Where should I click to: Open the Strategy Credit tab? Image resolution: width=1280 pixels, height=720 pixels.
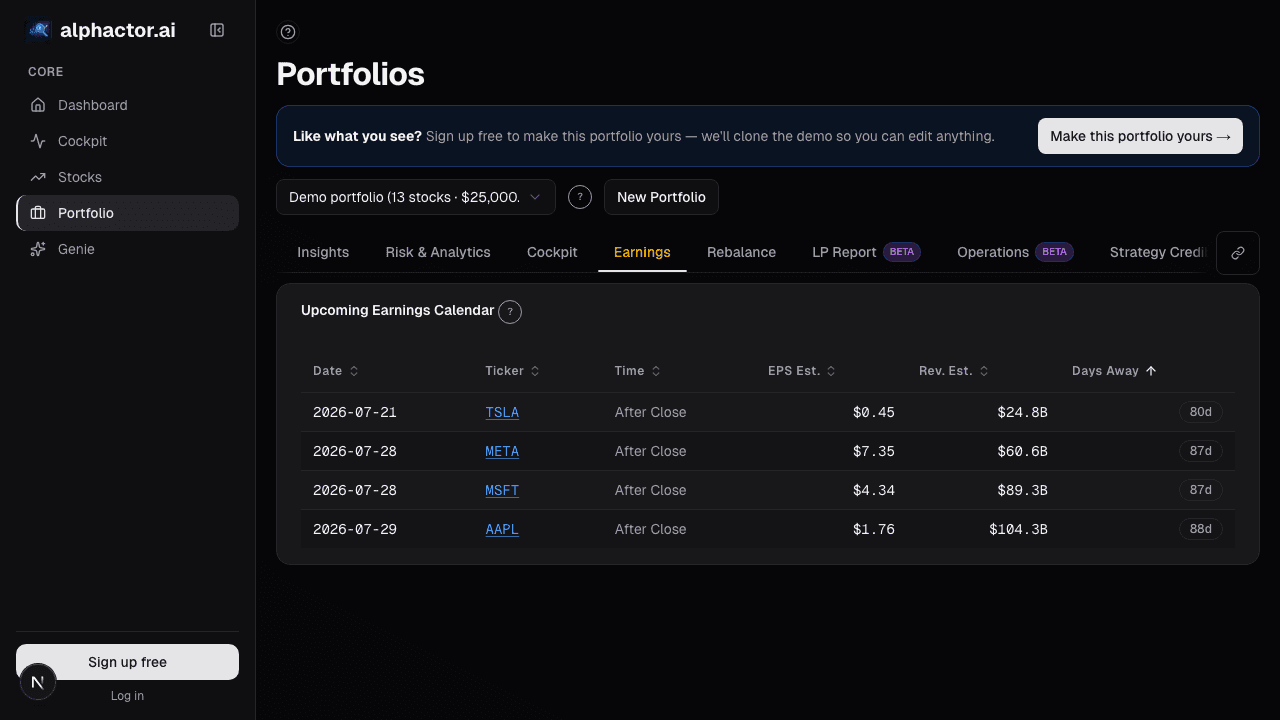pos(1159,252)
